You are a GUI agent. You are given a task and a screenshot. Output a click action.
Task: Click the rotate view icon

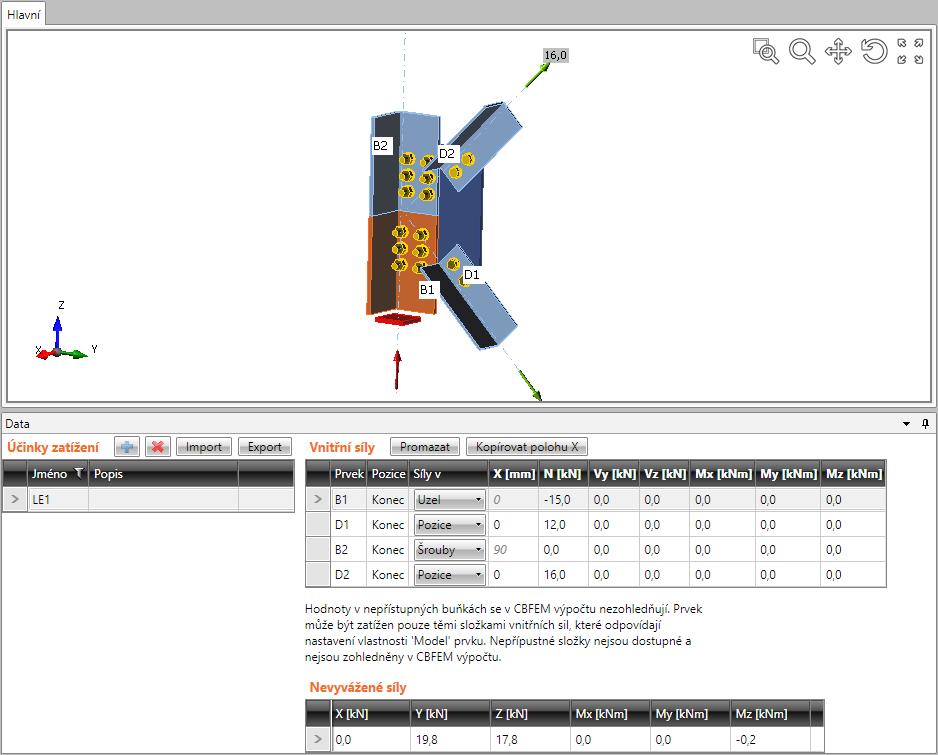pyautogui.click(x=874, y=51)
